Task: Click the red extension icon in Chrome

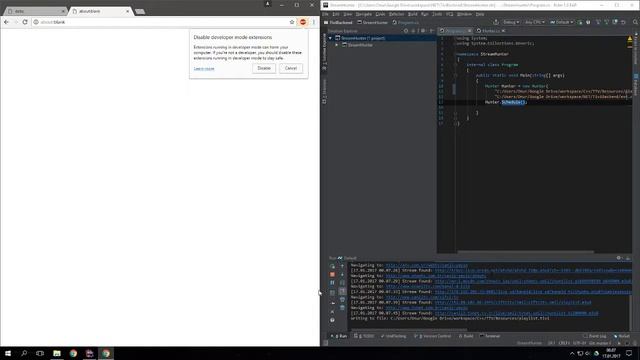Action: 303,22
